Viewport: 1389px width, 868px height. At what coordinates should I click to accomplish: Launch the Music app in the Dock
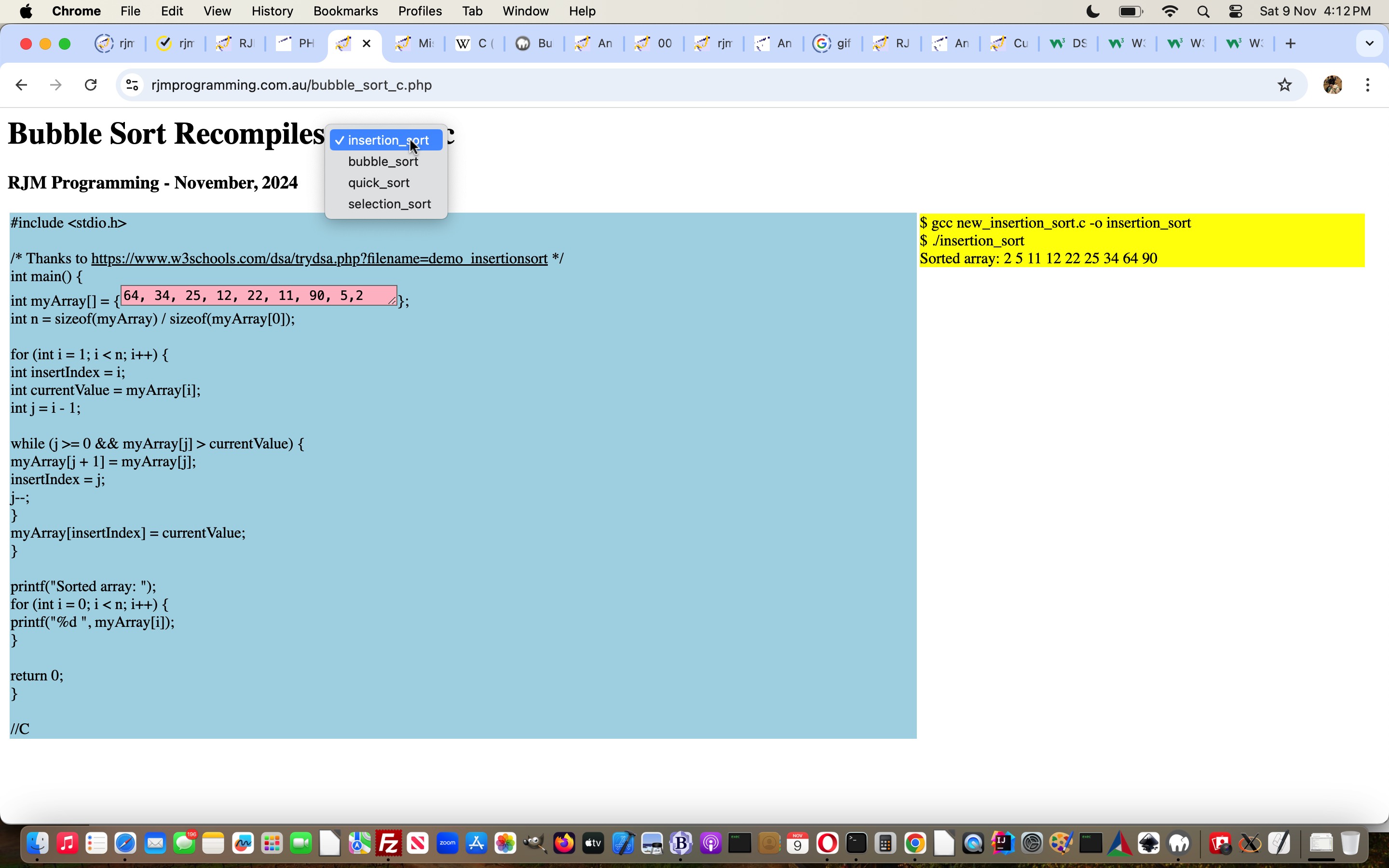(67, 843)
